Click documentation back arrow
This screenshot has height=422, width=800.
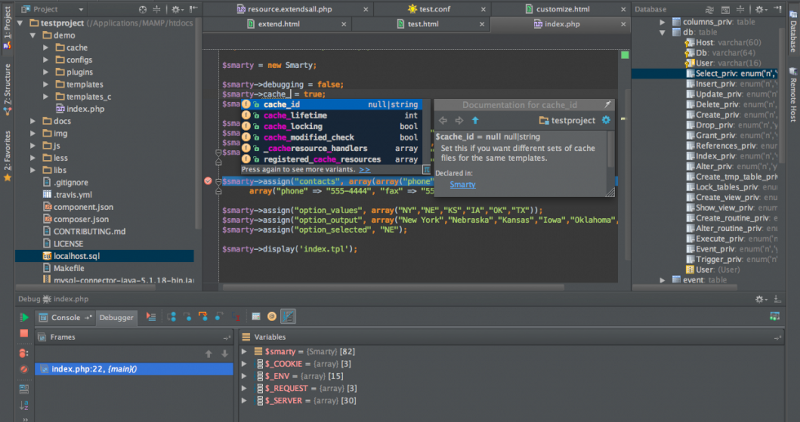click(443, 120)
